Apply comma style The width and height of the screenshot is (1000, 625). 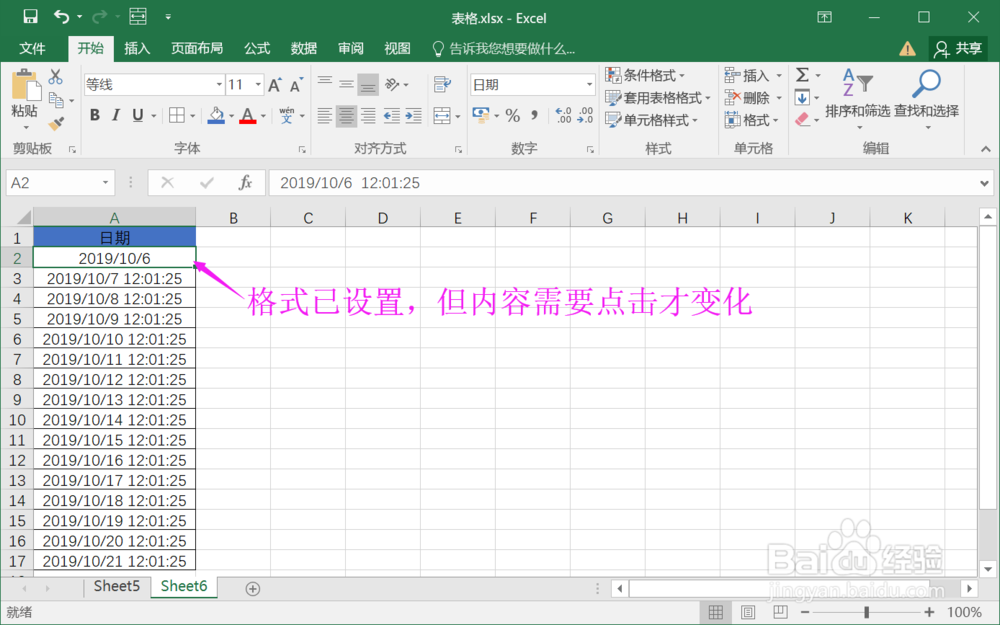pos(535,115)
